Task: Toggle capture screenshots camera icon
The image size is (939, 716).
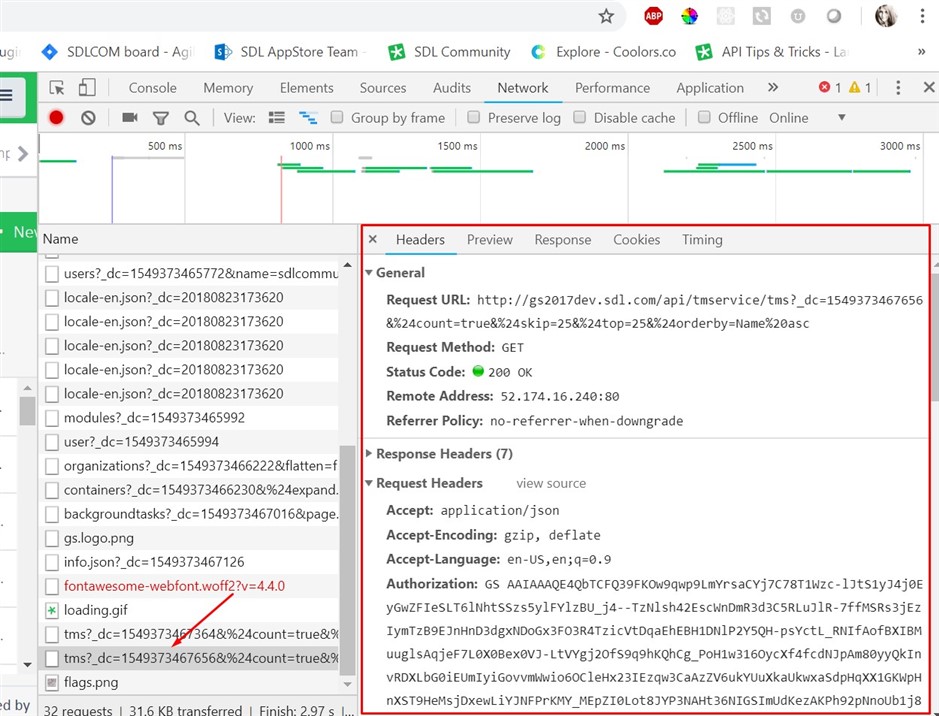Action: (129, 117)
